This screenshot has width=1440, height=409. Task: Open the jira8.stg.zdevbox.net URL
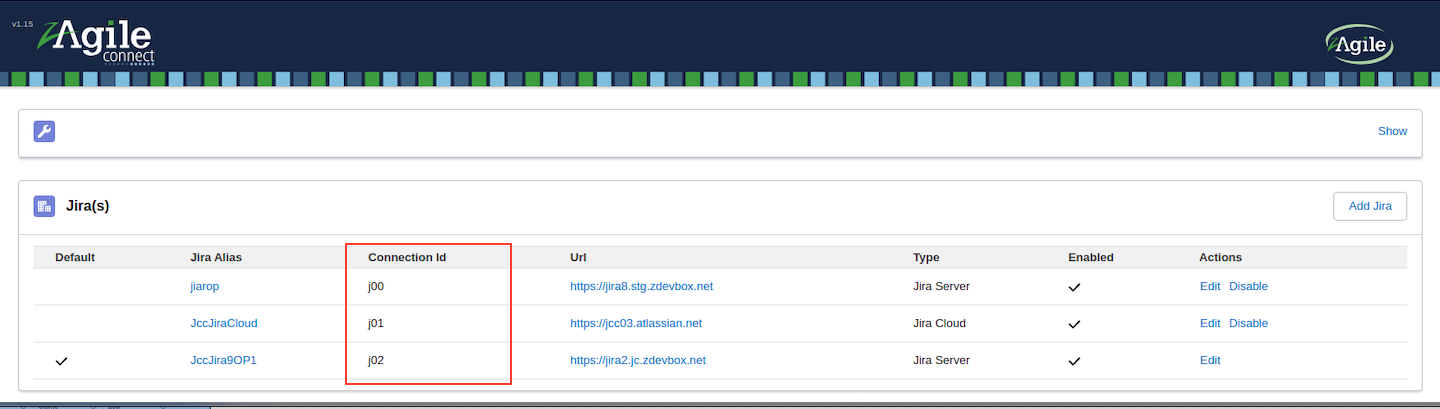click(641, 286)
